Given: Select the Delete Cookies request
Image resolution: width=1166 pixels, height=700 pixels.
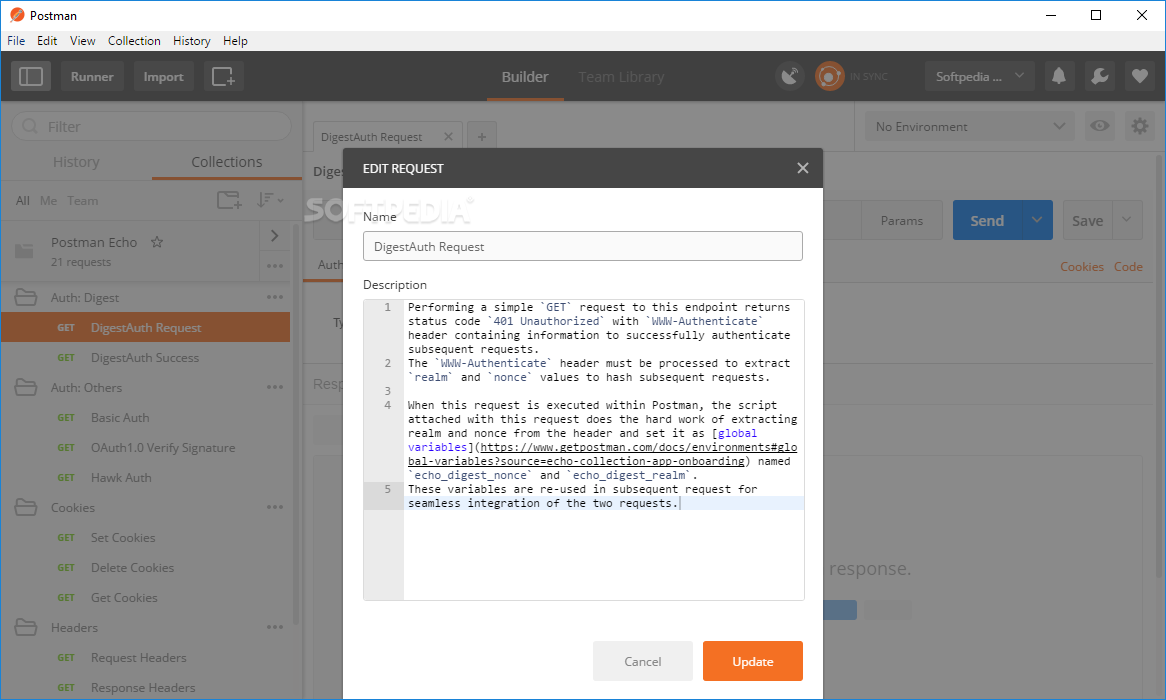Looking at the screenshot, I should [146, 568].
